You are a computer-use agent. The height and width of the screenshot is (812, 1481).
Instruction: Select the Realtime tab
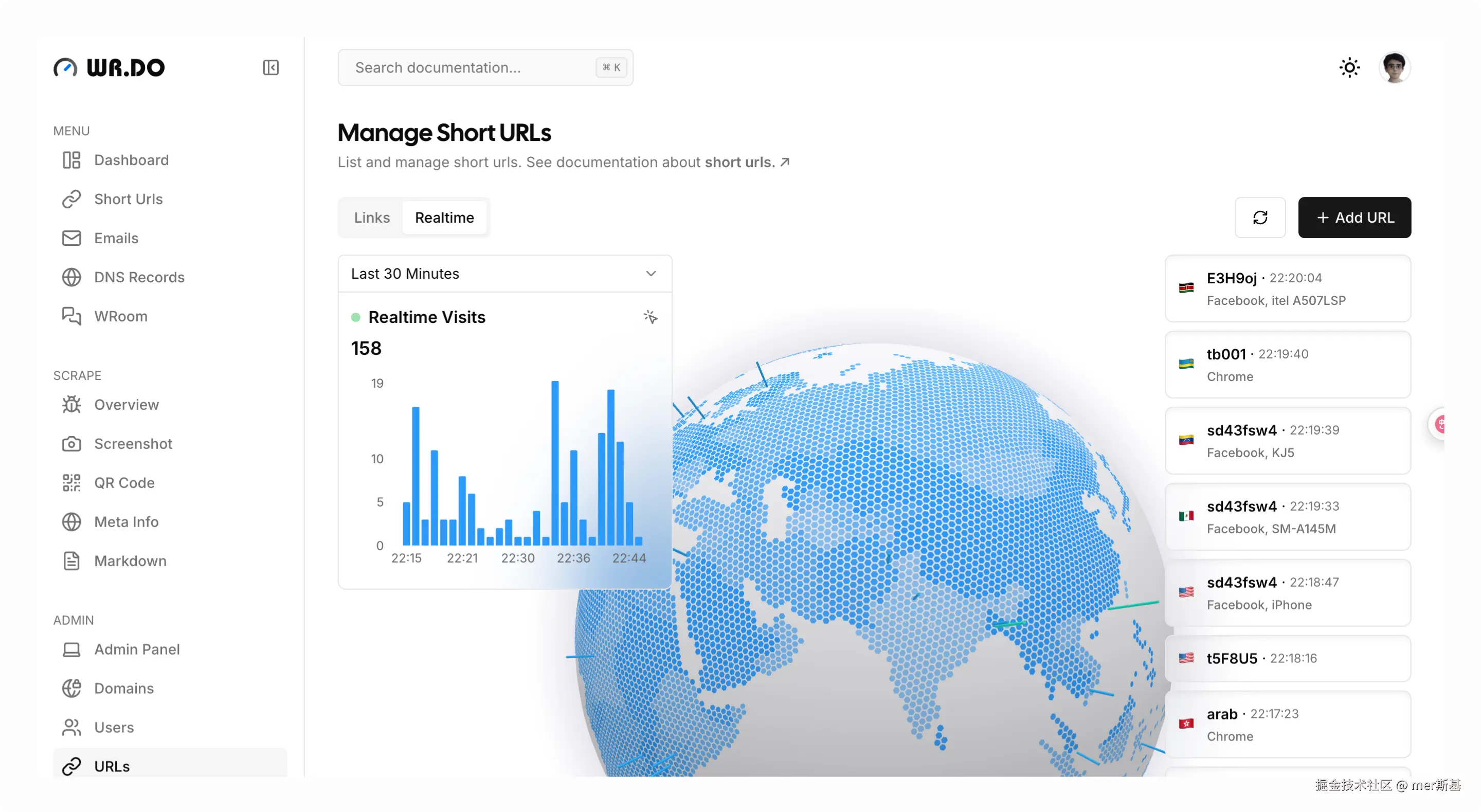click(x=444, y=218)
